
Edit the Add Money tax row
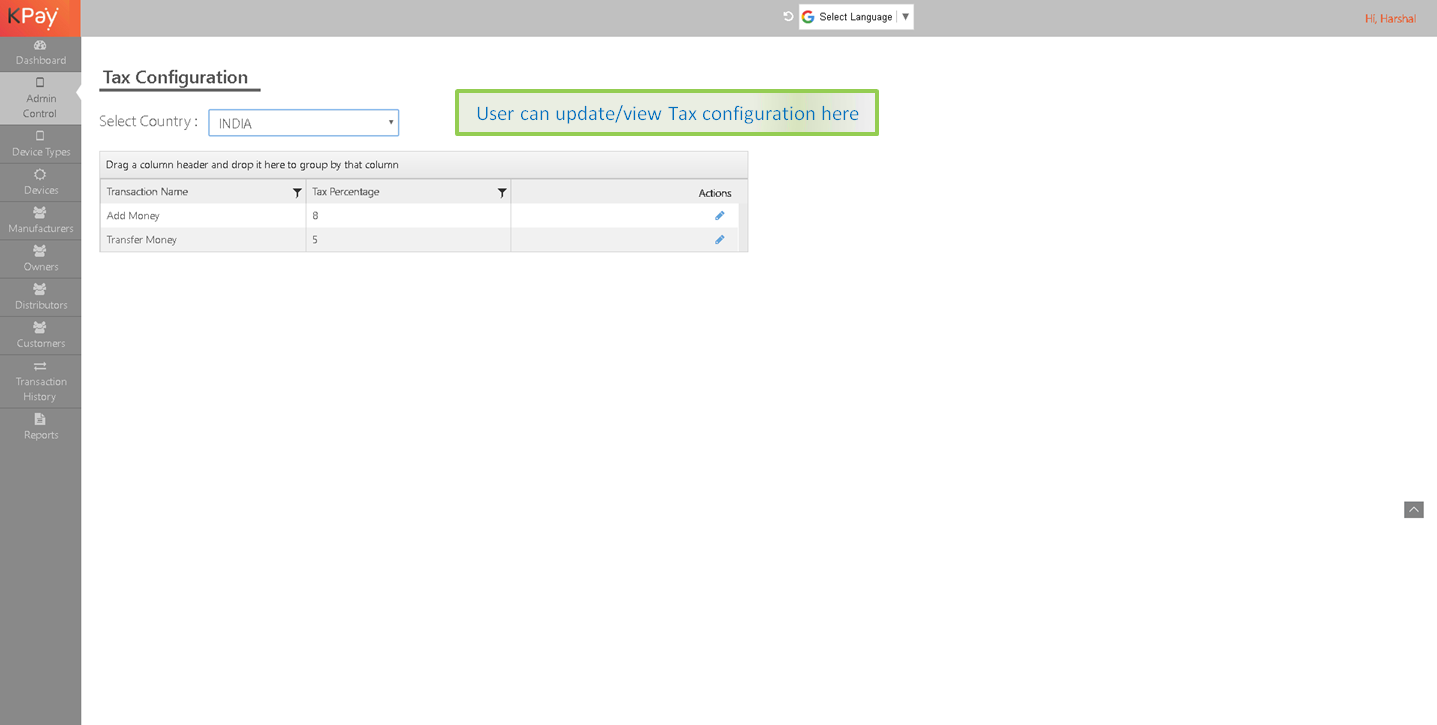coord(719,216)
